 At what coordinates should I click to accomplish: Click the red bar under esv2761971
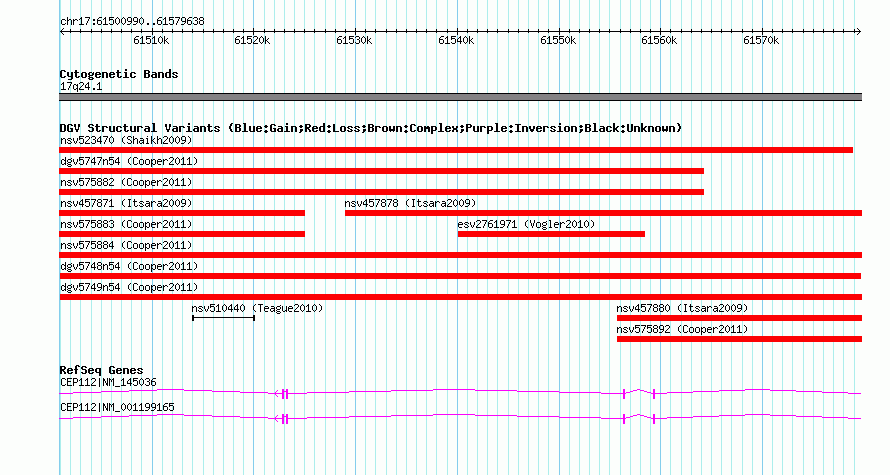pyautogui.click(x=551, y=234)
